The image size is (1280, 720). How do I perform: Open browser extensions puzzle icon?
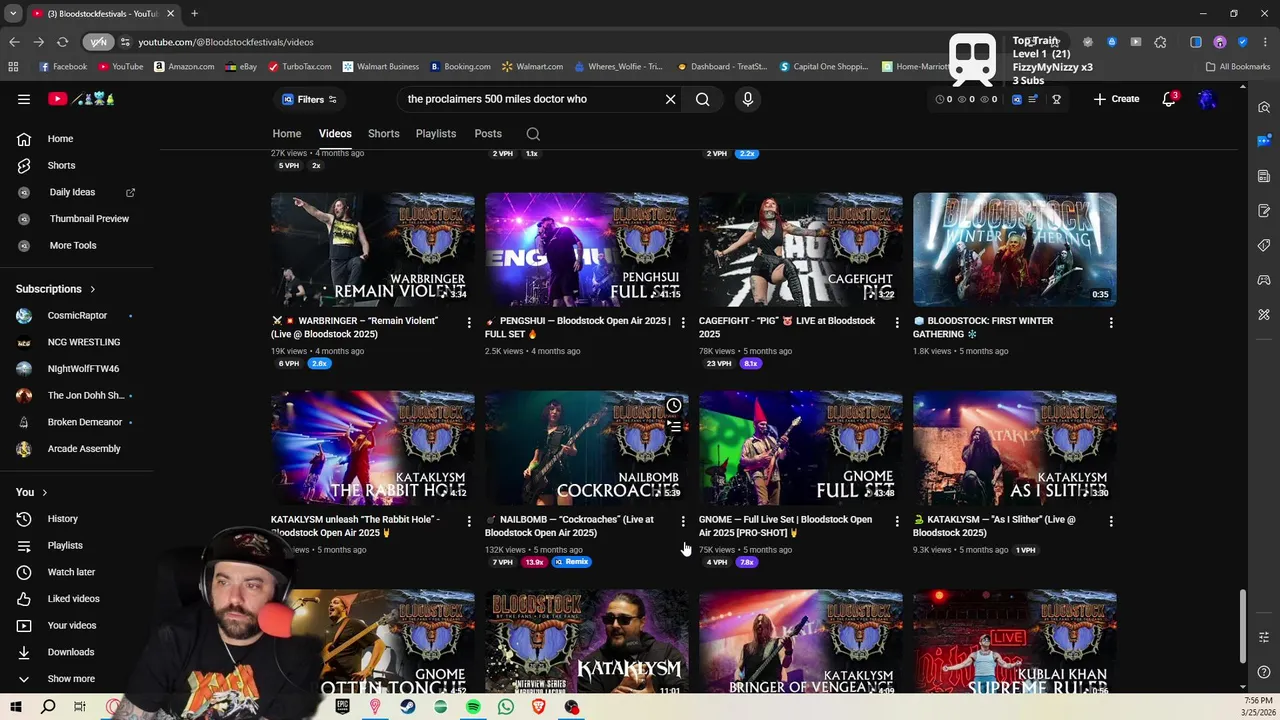(x=1160, y=42)
